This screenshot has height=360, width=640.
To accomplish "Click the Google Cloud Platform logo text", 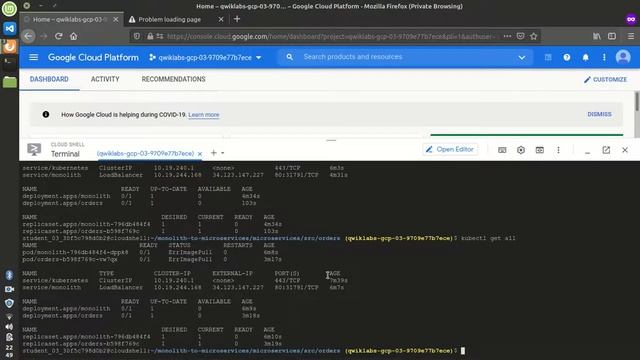I will pyautogui.click(x=93, y=58).
